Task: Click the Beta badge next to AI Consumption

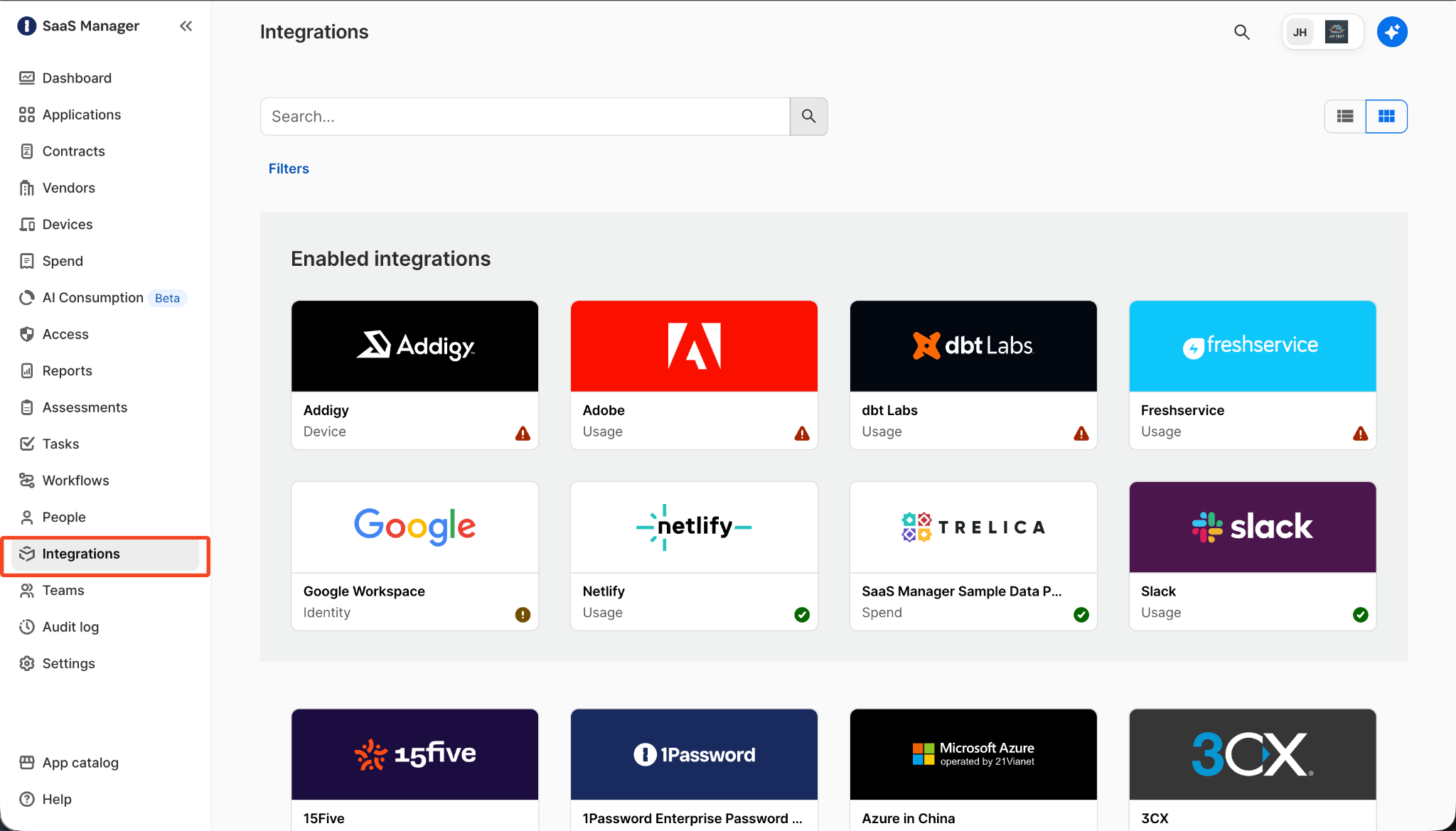Action: (167, 299)
